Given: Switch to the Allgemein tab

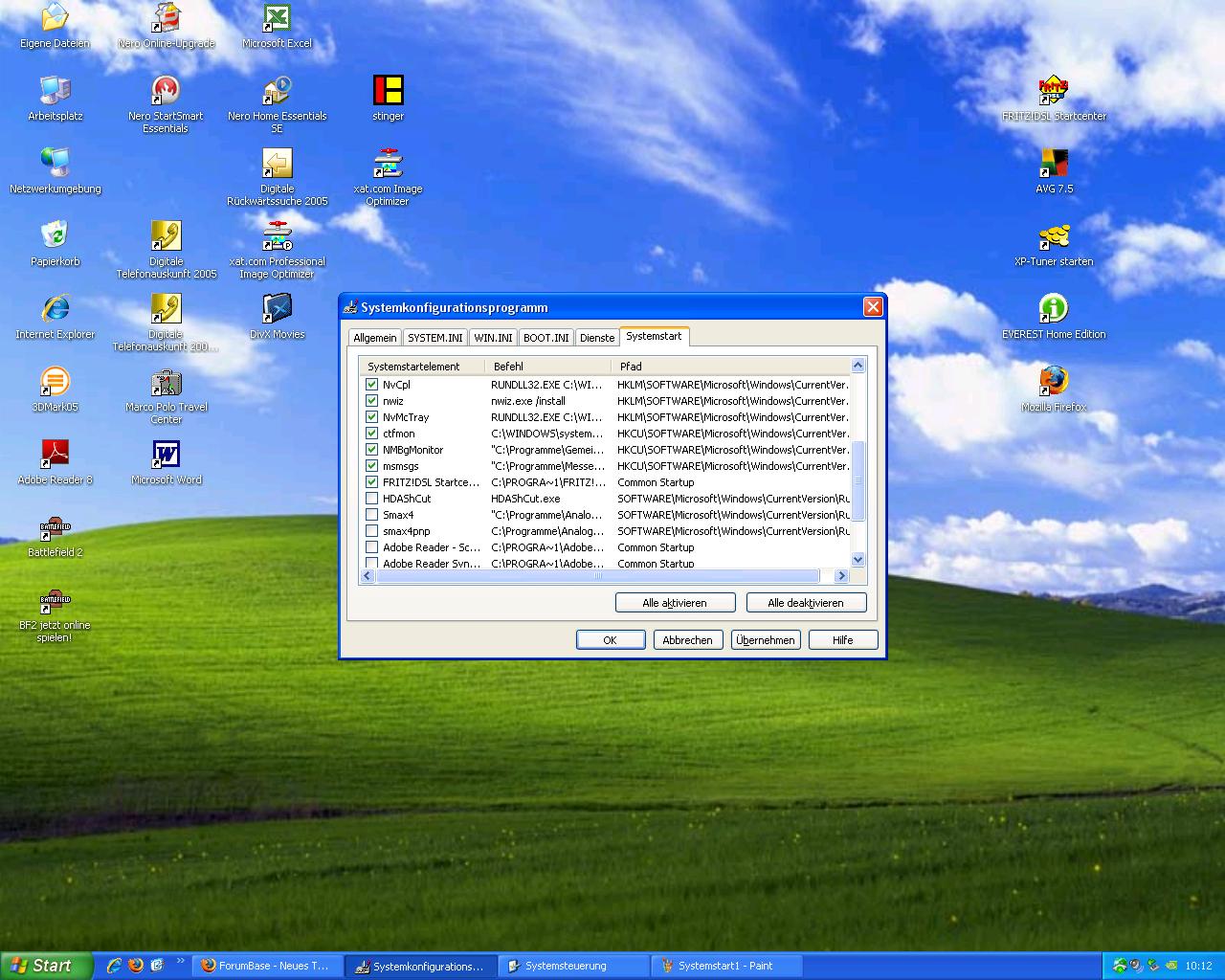Looking at the screenshot, I should [375, 338].
